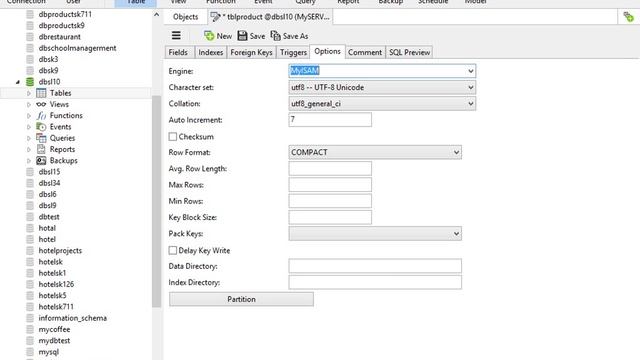Enable the Checksum checkbox
640x360 pixels.
tap(173, 137)
